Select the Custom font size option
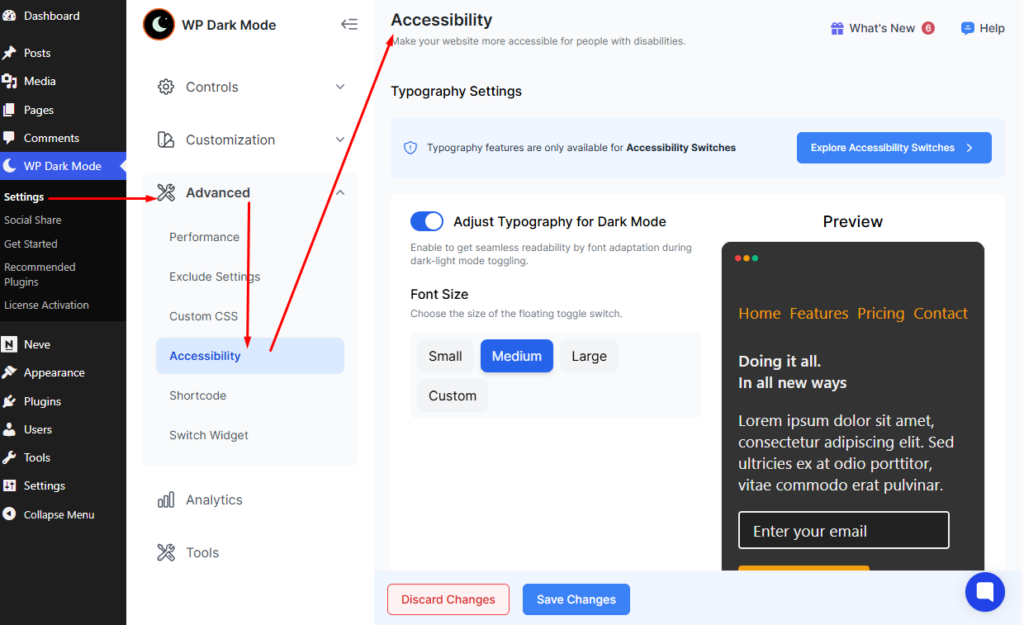The height and width of the screenshot is (625, 1024). pyautogui.click(x=453, y=396)
